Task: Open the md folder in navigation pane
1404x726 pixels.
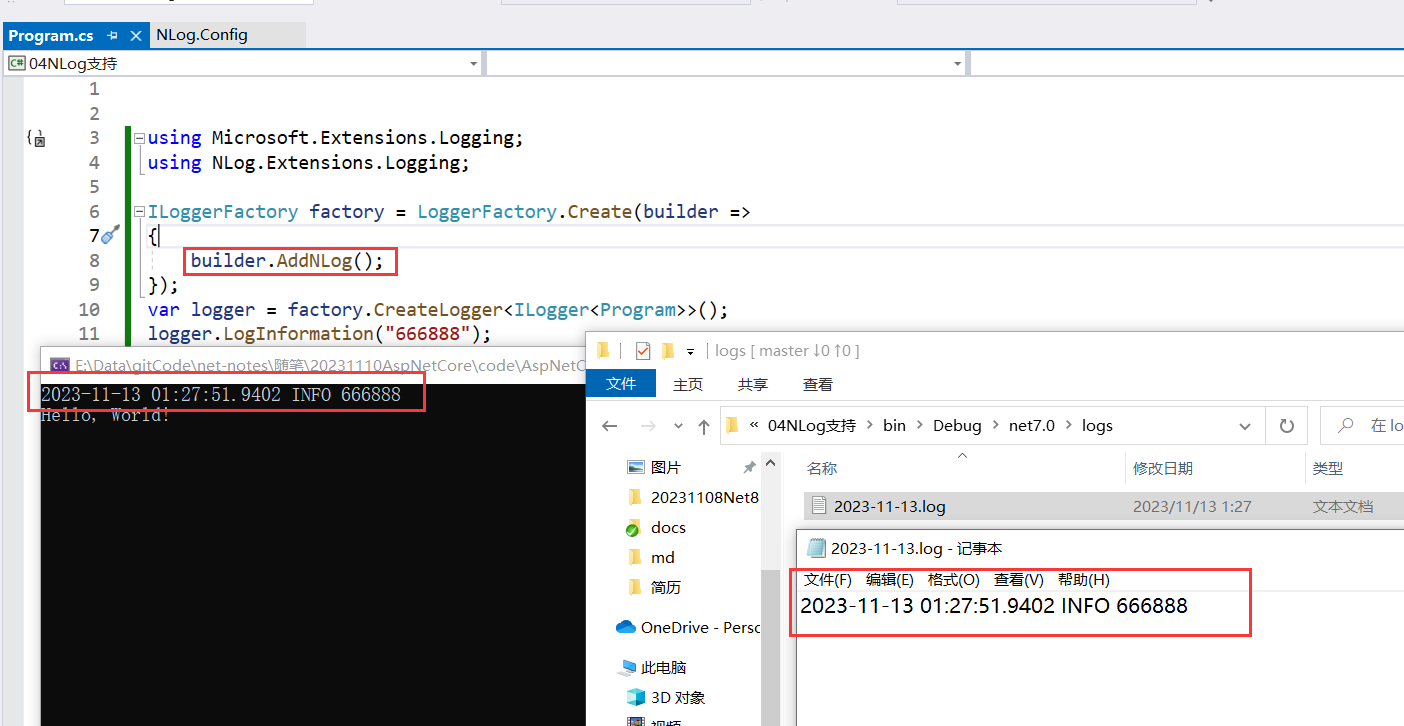Action: pyautogui.click(x=663, y=557)
